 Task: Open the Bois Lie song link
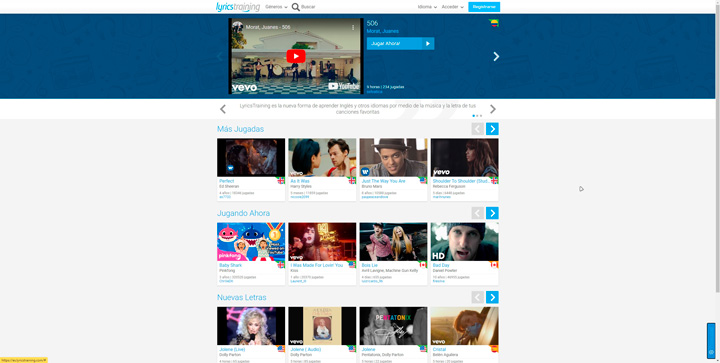coord(369,265)
